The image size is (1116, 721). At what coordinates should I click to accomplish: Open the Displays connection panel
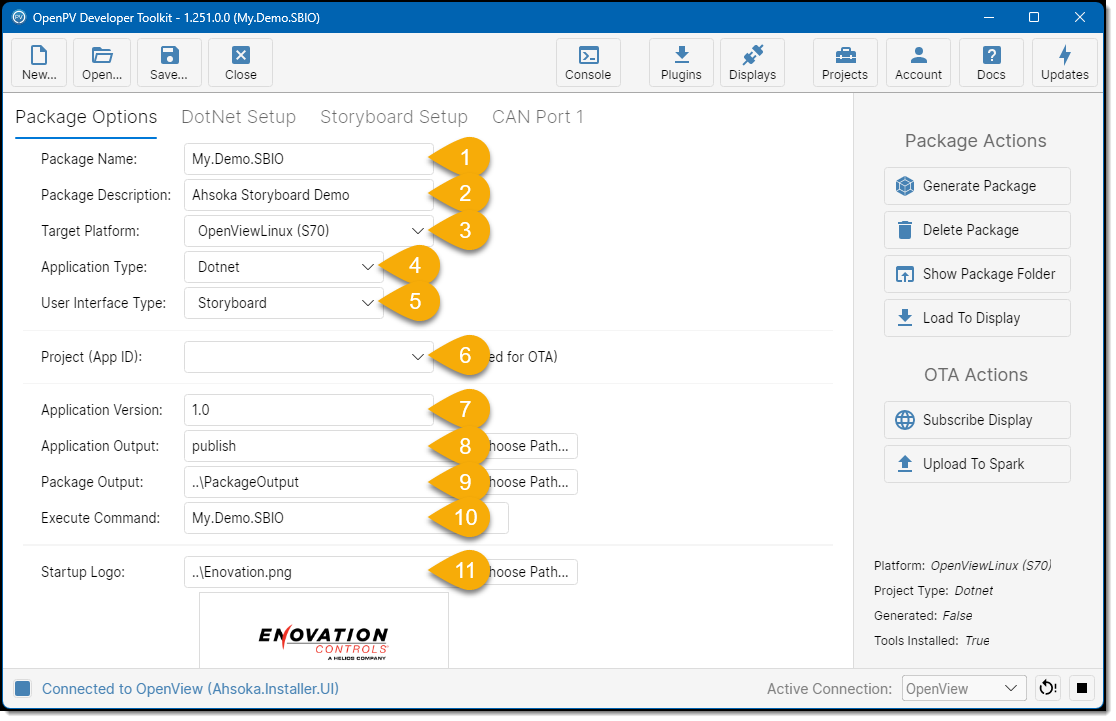click(752, 63)
